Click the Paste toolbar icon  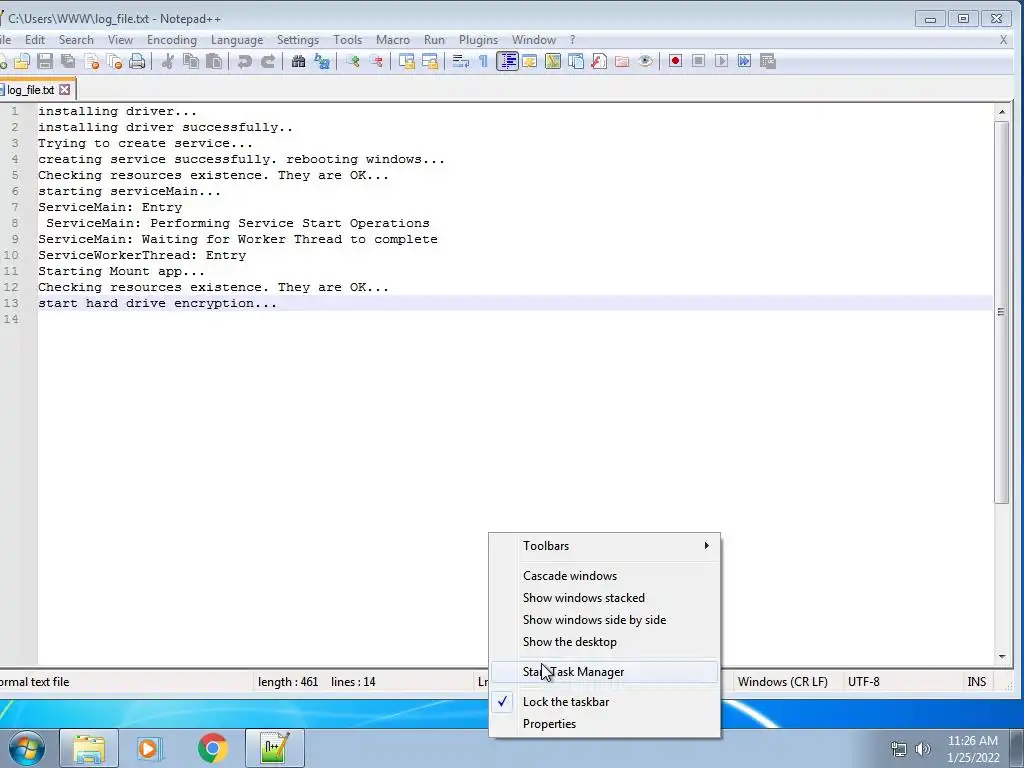point(214,61)
